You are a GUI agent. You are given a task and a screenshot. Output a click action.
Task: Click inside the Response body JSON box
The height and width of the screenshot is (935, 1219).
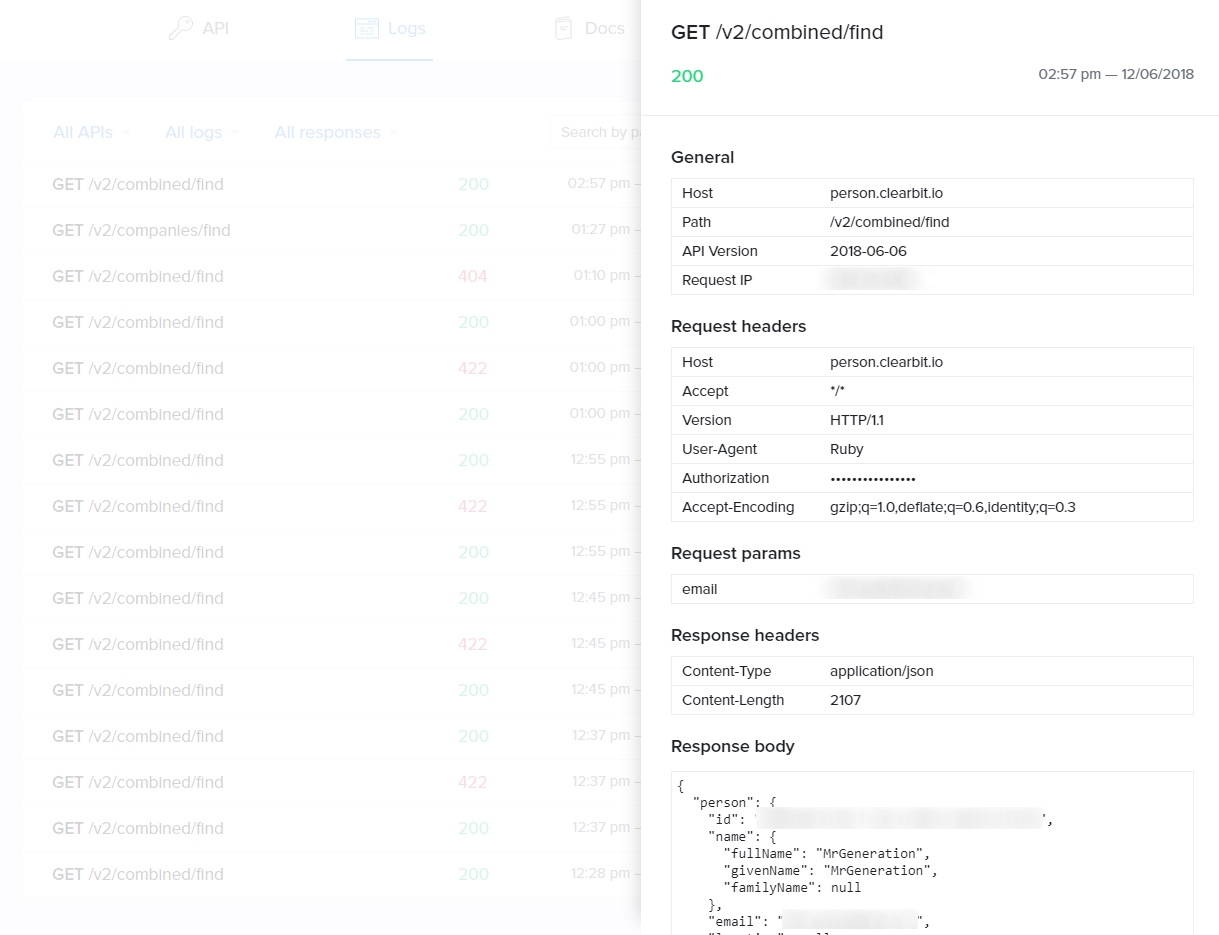pos(932,853)
